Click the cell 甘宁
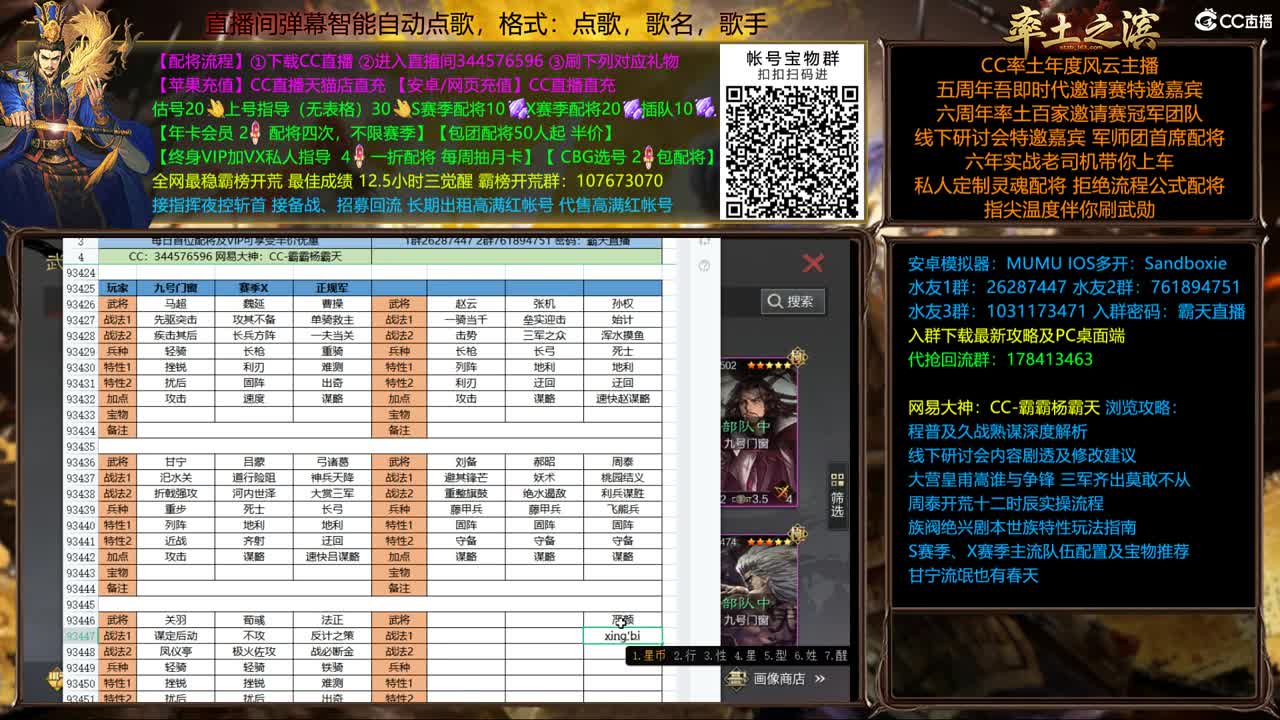Viewport: 1280px width, 720px height. pyautogui.click(x=175, y=462)
